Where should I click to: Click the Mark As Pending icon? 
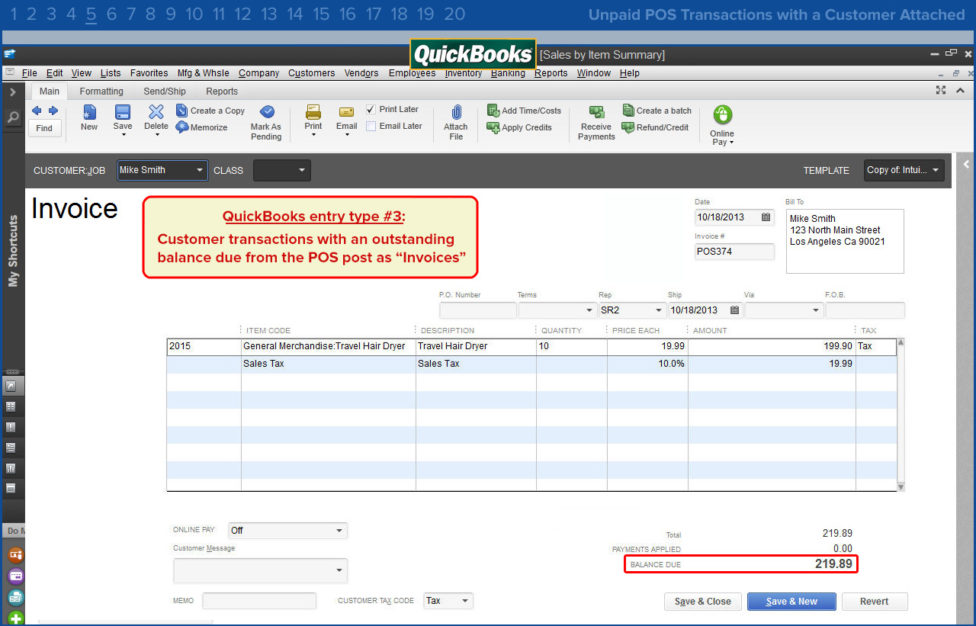tap(266, 112)
